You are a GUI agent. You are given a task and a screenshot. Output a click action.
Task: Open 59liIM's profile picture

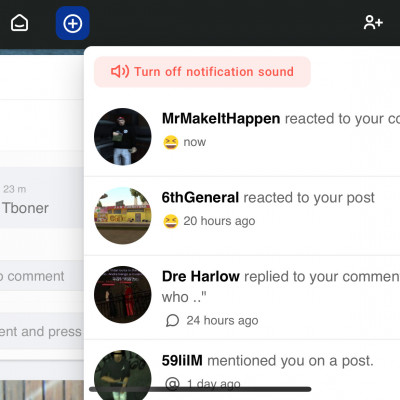click(x=123, y=375)
